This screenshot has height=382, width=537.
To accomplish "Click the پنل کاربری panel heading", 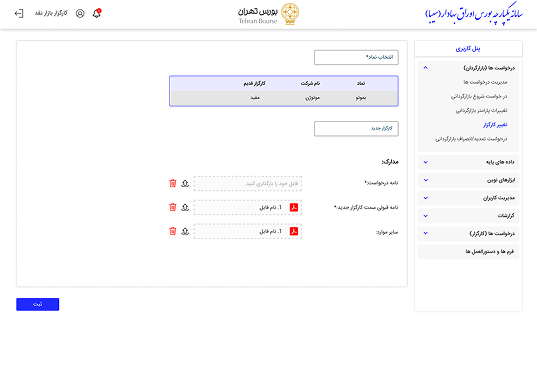I will coord(468,49).
